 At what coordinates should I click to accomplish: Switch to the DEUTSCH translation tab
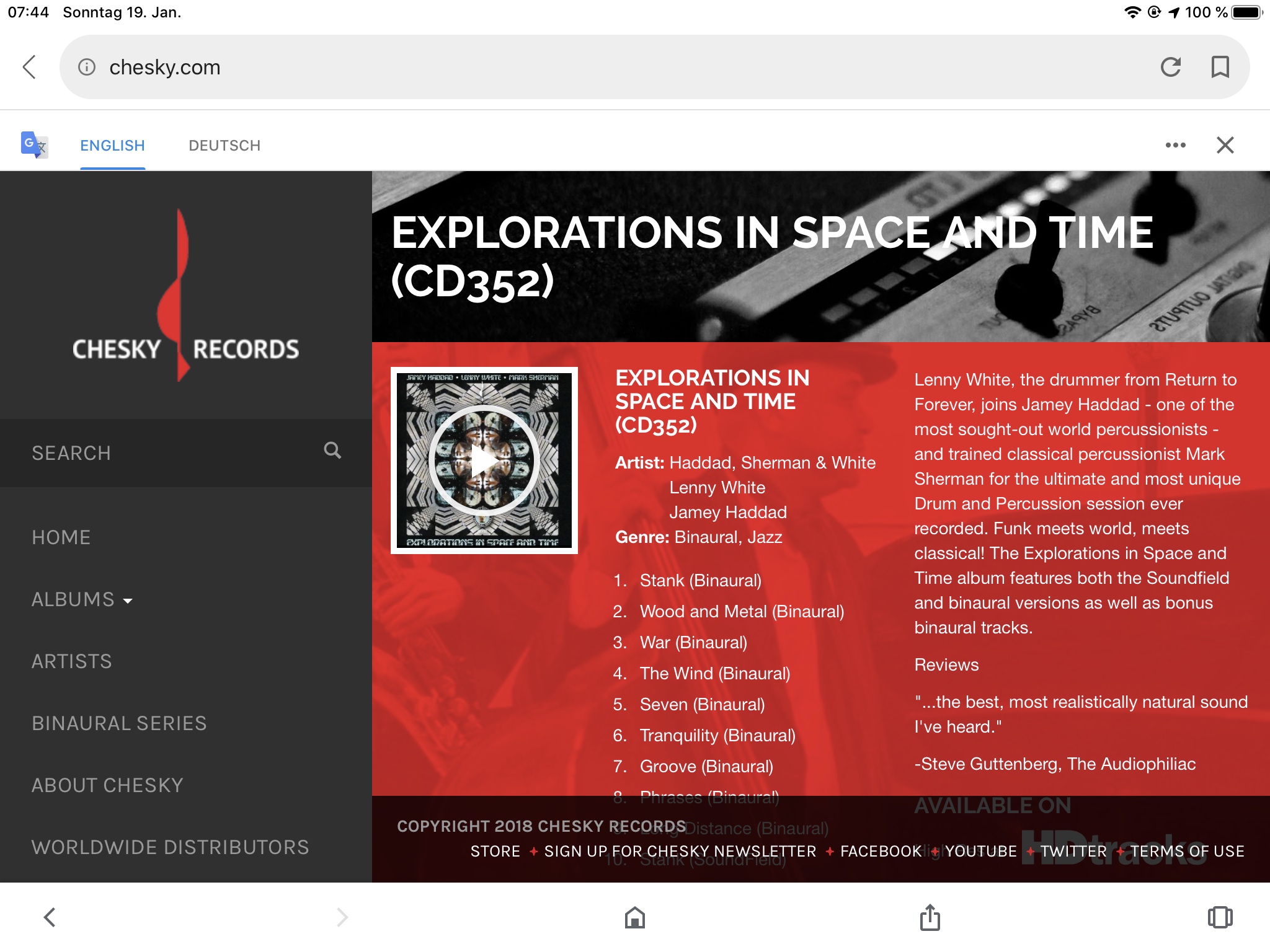point(224,146)
